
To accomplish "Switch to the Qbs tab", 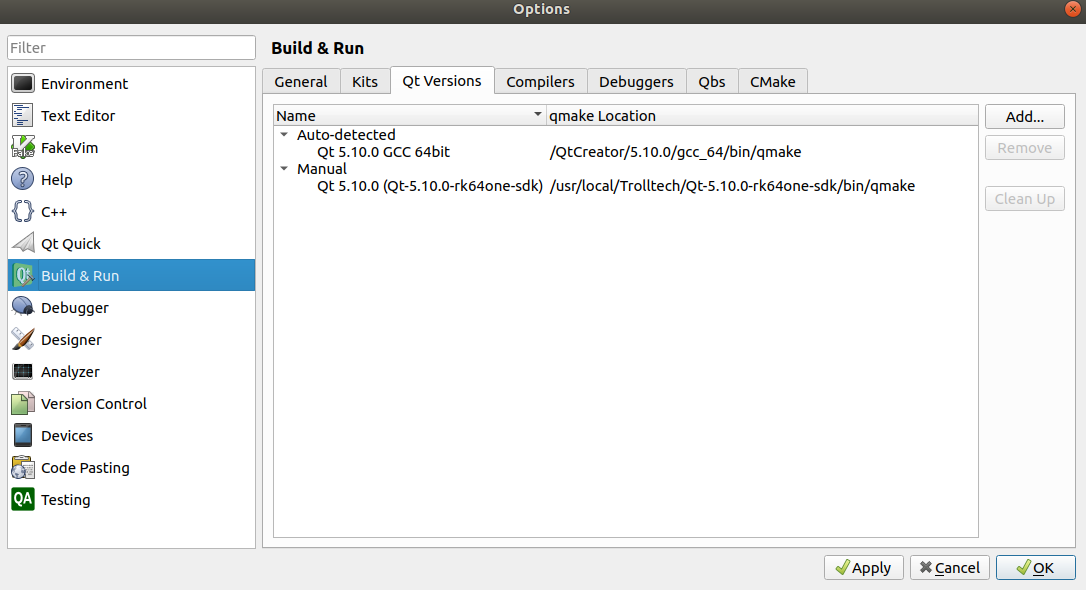I will pyautogui.click(x=711, y=82).
